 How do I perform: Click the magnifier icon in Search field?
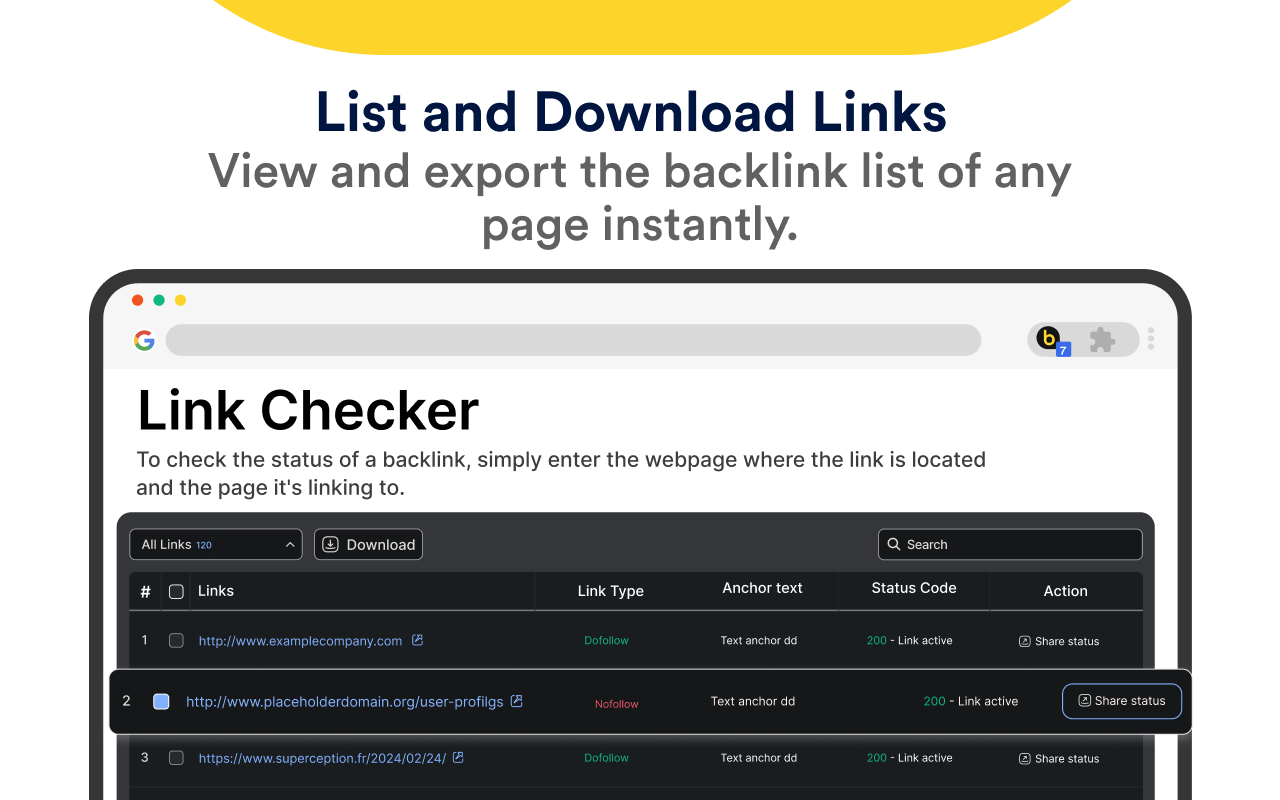(894, 544)
